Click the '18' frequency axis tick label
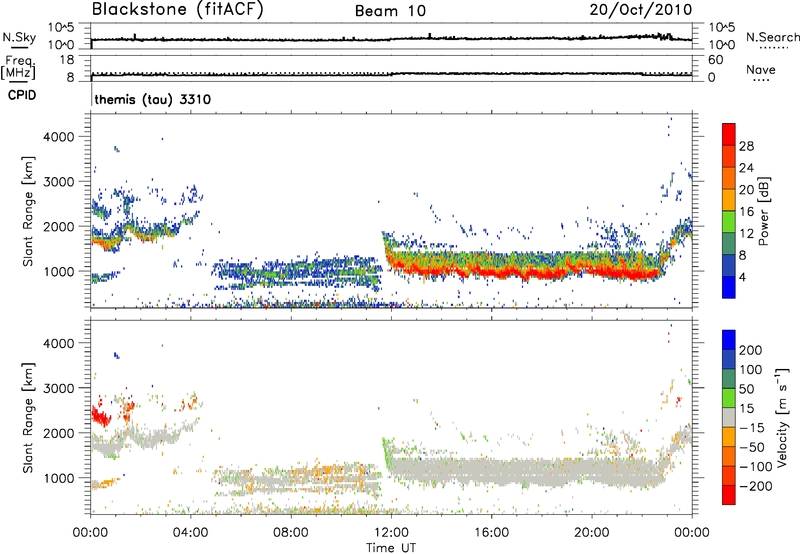The image size is (800, 554). (67, 60)
